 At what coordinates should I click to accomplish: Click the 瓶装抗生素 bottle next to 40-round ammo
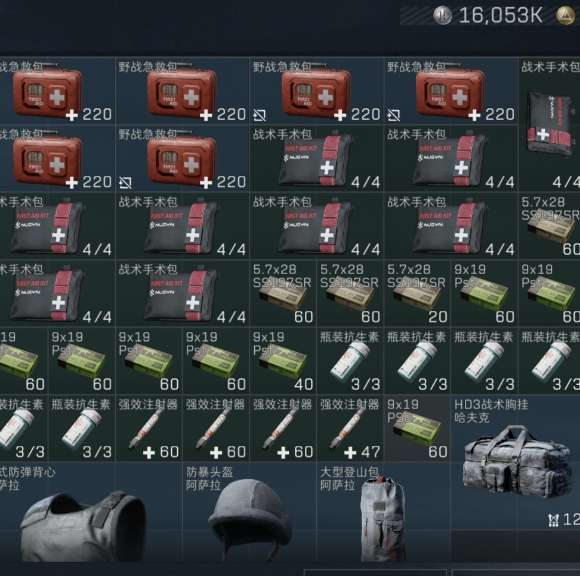350,361
